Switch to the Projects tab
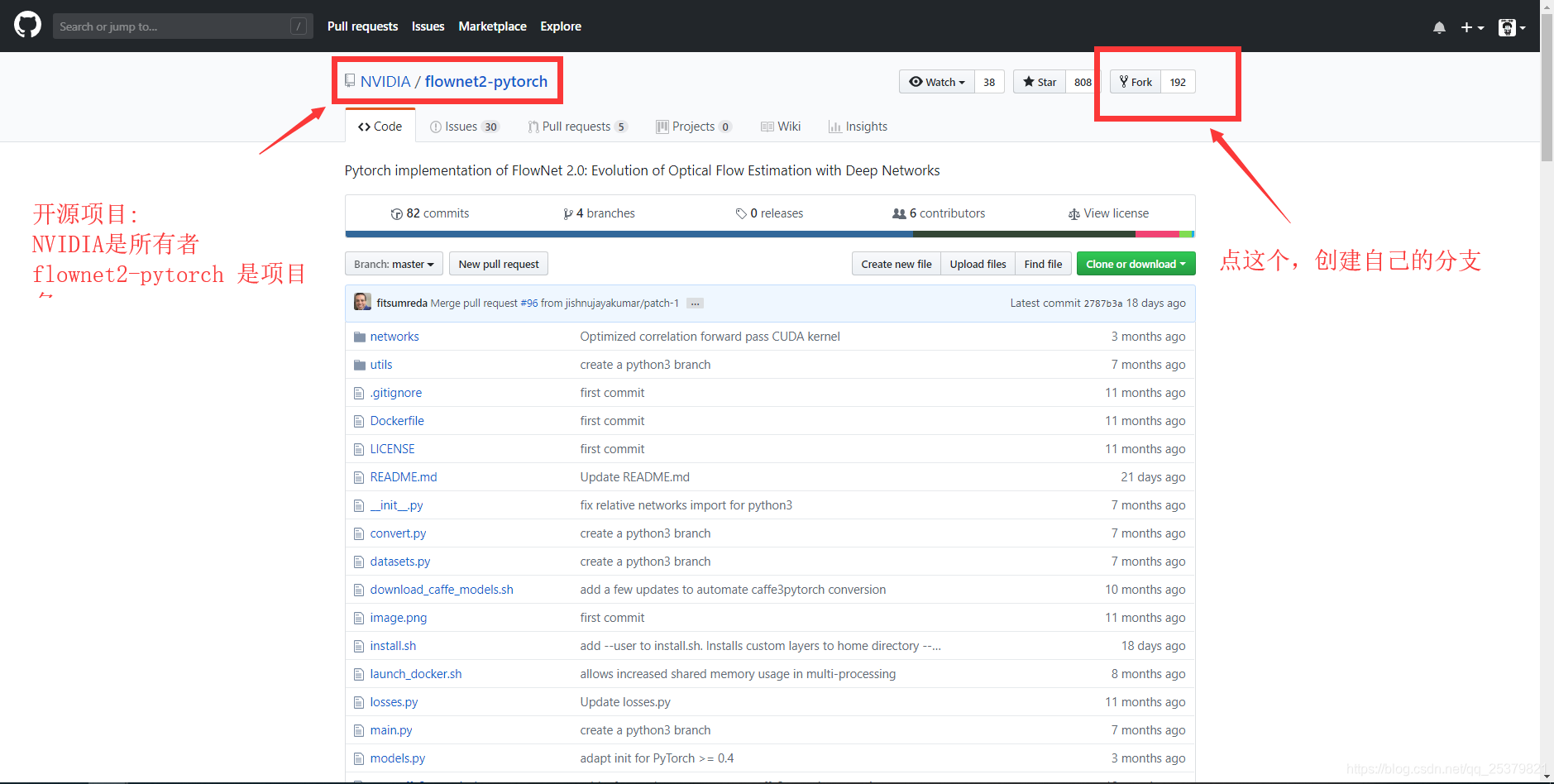This screenshot has height=784, width=1554. coord(693,127)
